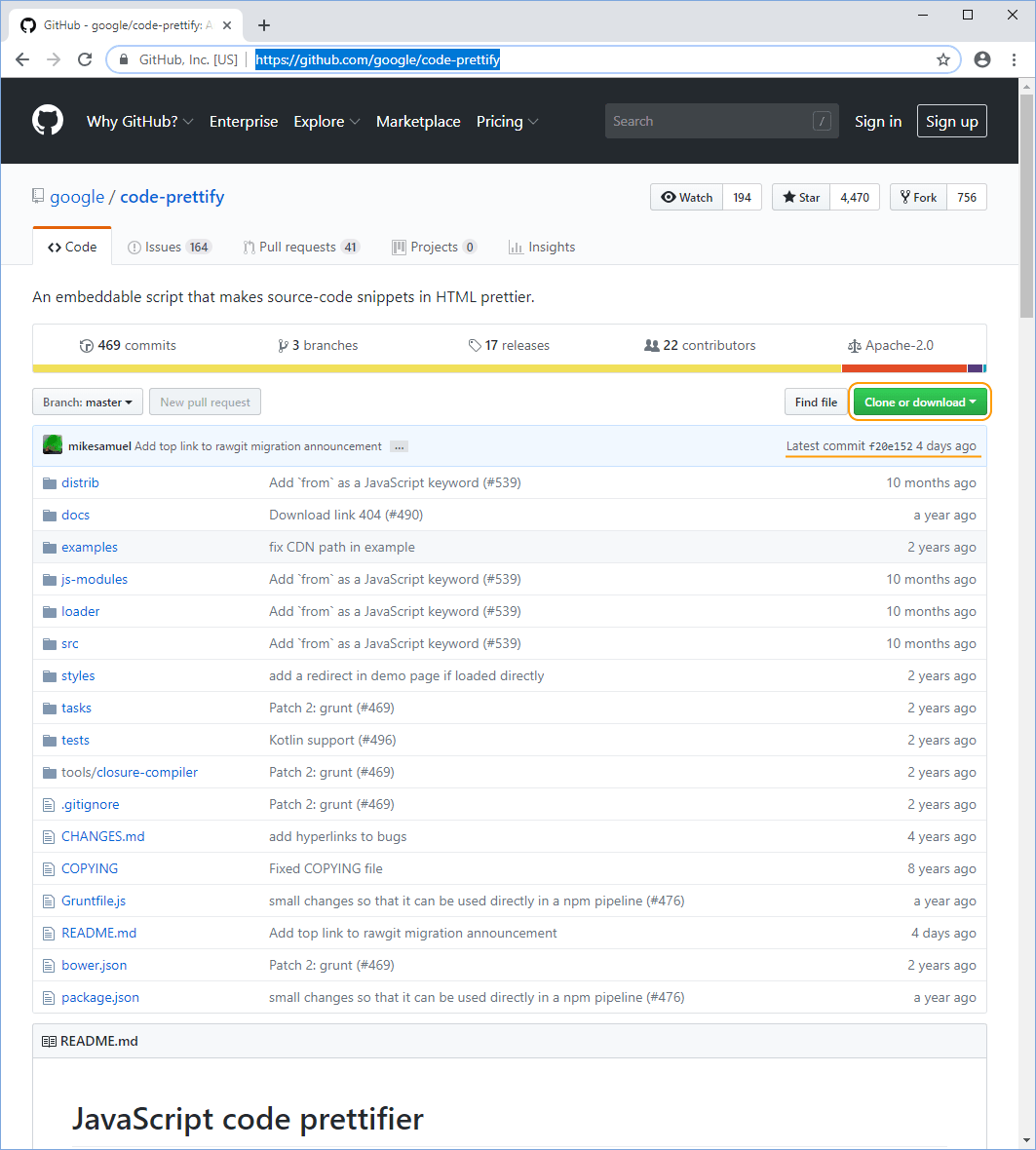Click the scrollbar down arrow
The height and width of the screenshot is (1150, 1036).
click(1026, 1141)
